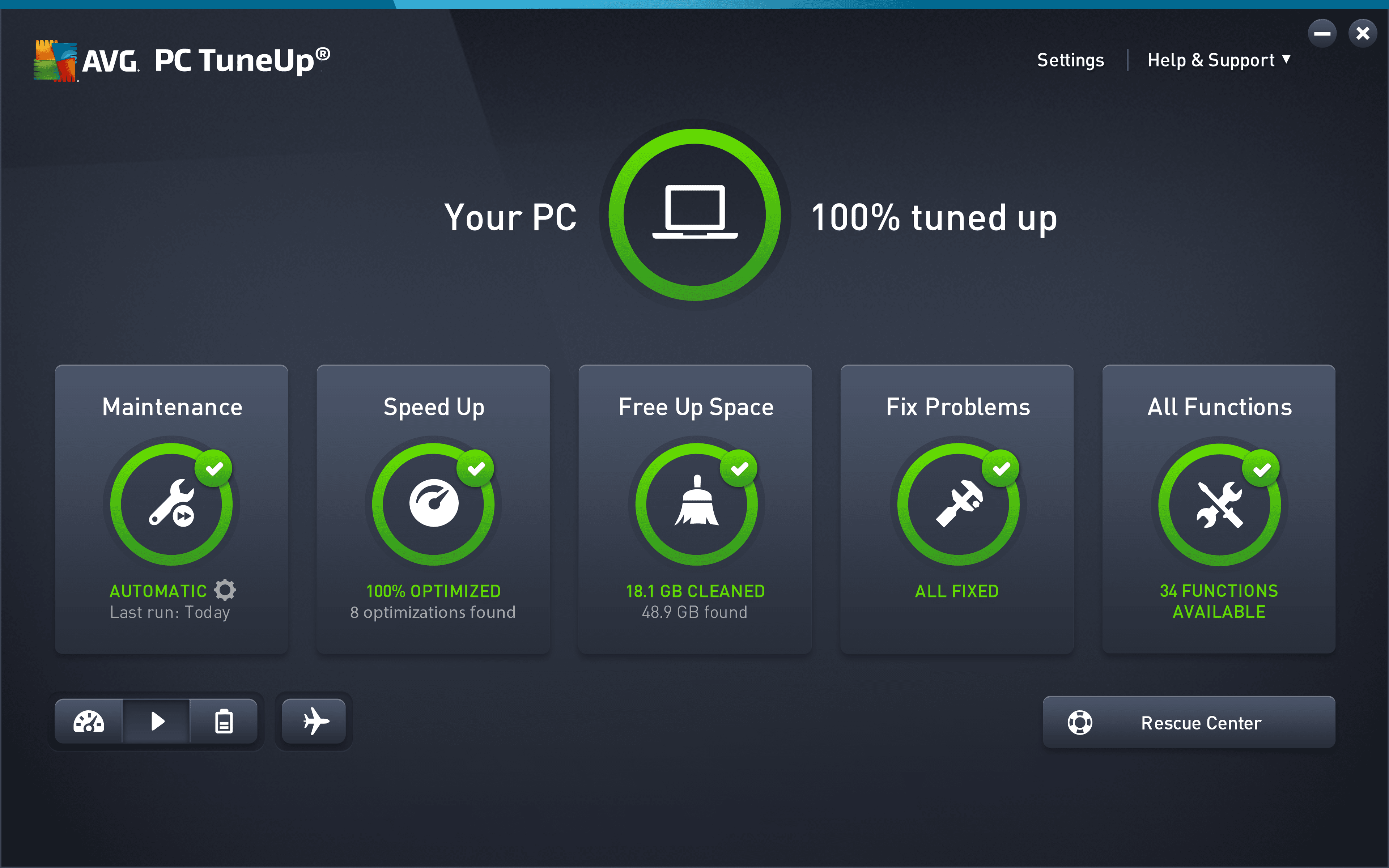The width and height of the screenshot is (1389, 868).
Task: Open the Settings menu
Action: click(1070, 60)
